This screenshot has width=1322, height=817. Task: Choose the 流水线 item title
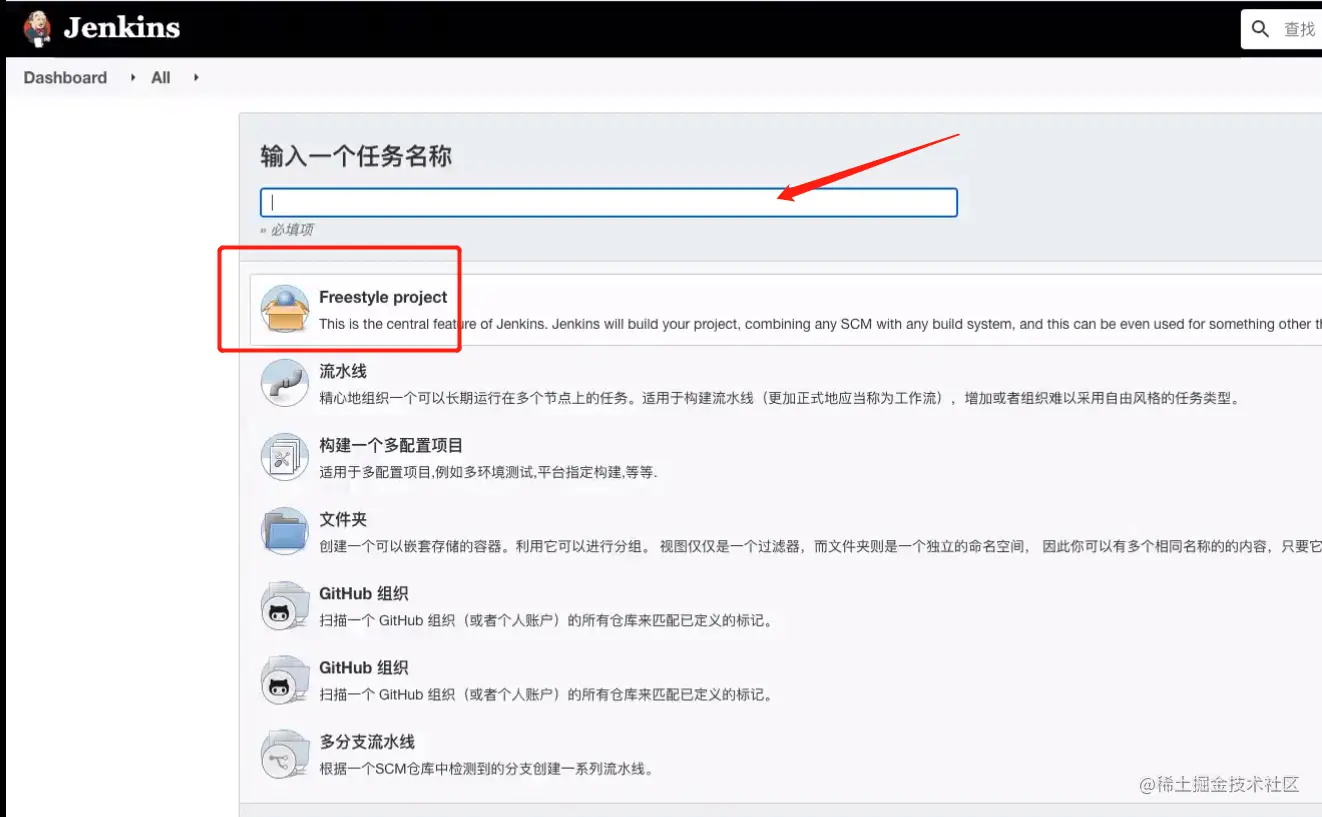(343, 371)
